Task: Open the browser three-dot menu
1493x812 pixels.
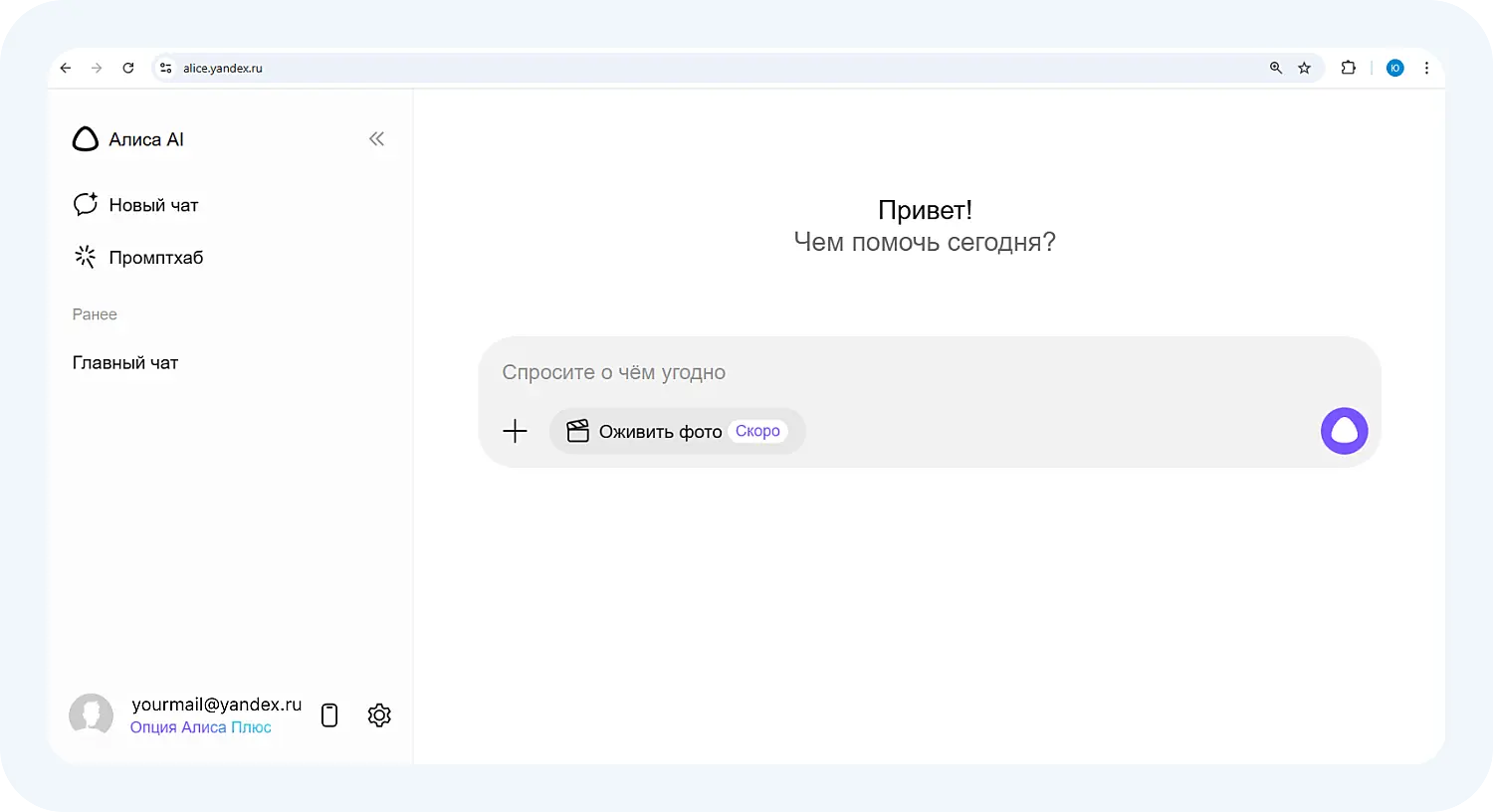Action: pos(1426,68)
